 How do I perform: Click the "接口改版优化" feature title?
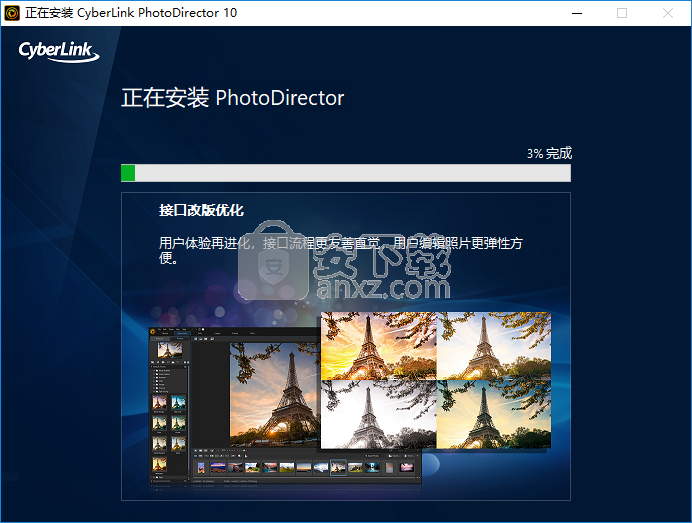[x=201, y=210]
